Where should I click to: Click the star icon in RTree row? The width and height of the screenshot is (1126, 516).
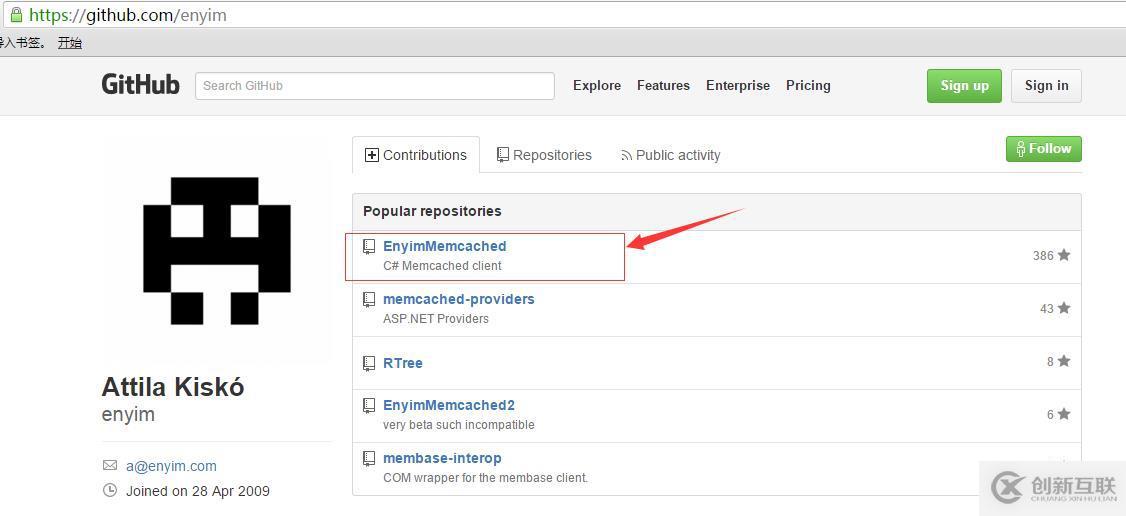tap(1064, 361)
